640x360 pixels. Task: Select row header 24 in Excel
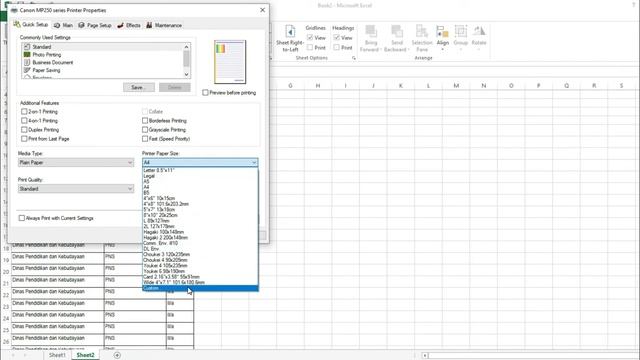click(6, 318)
